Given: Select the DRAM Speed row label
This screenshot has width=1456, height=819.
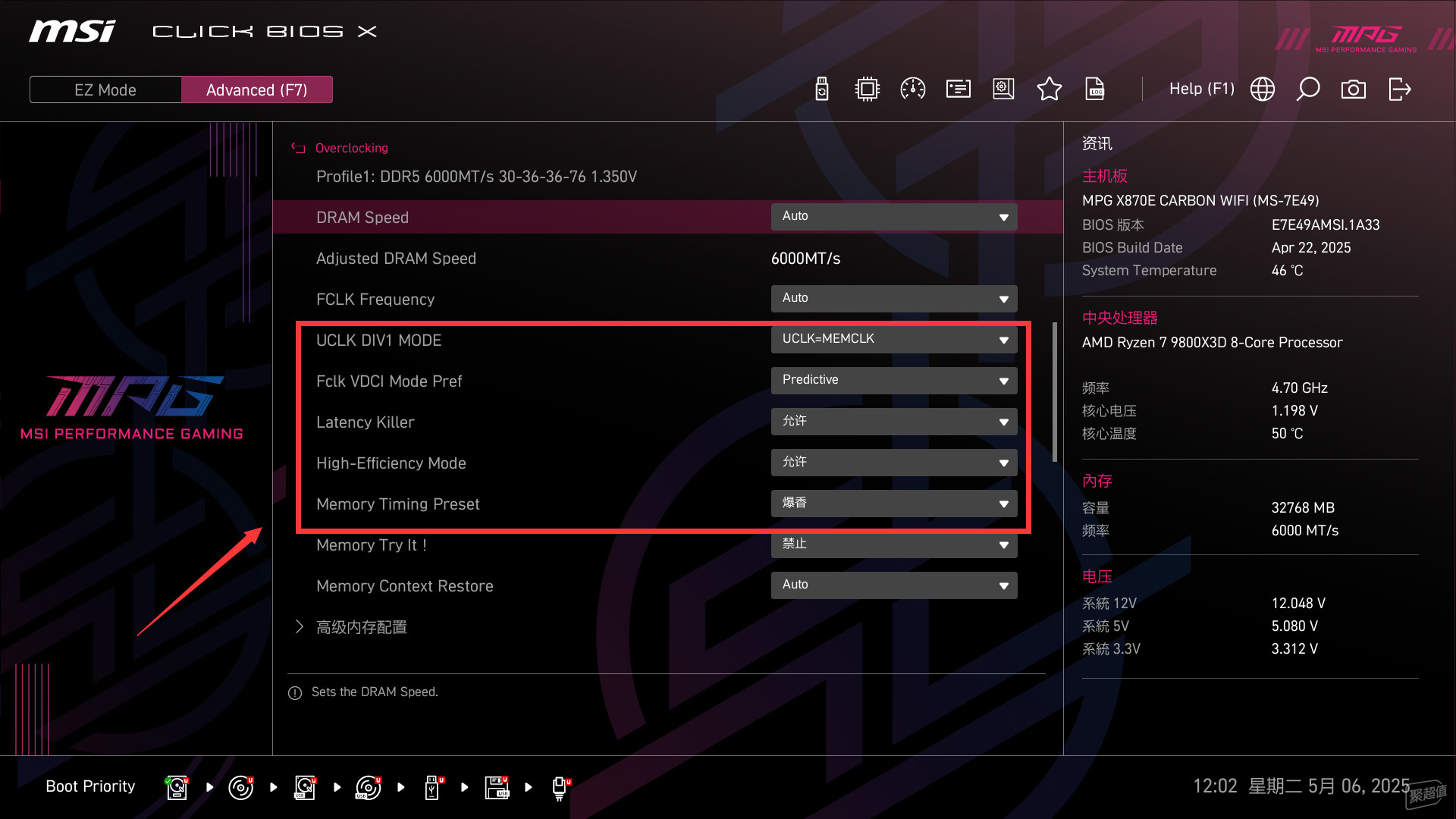Looking at the screenshot, I should coord(362,218).
